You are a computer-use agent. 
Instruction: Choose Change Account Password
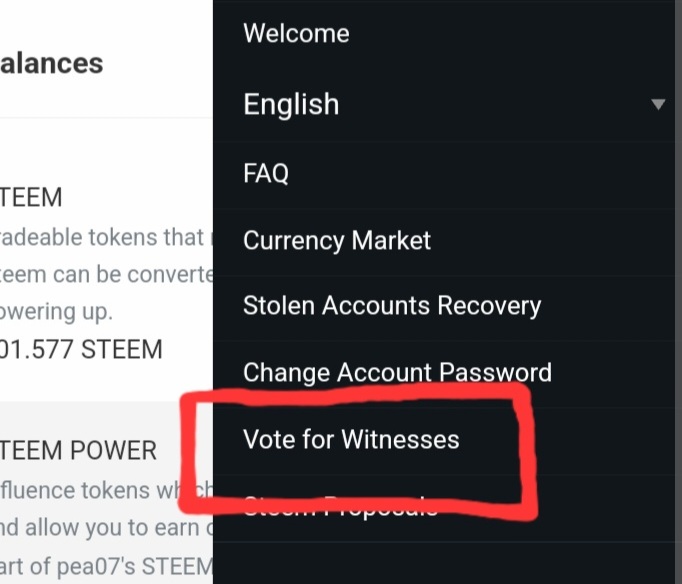(397, 373)
